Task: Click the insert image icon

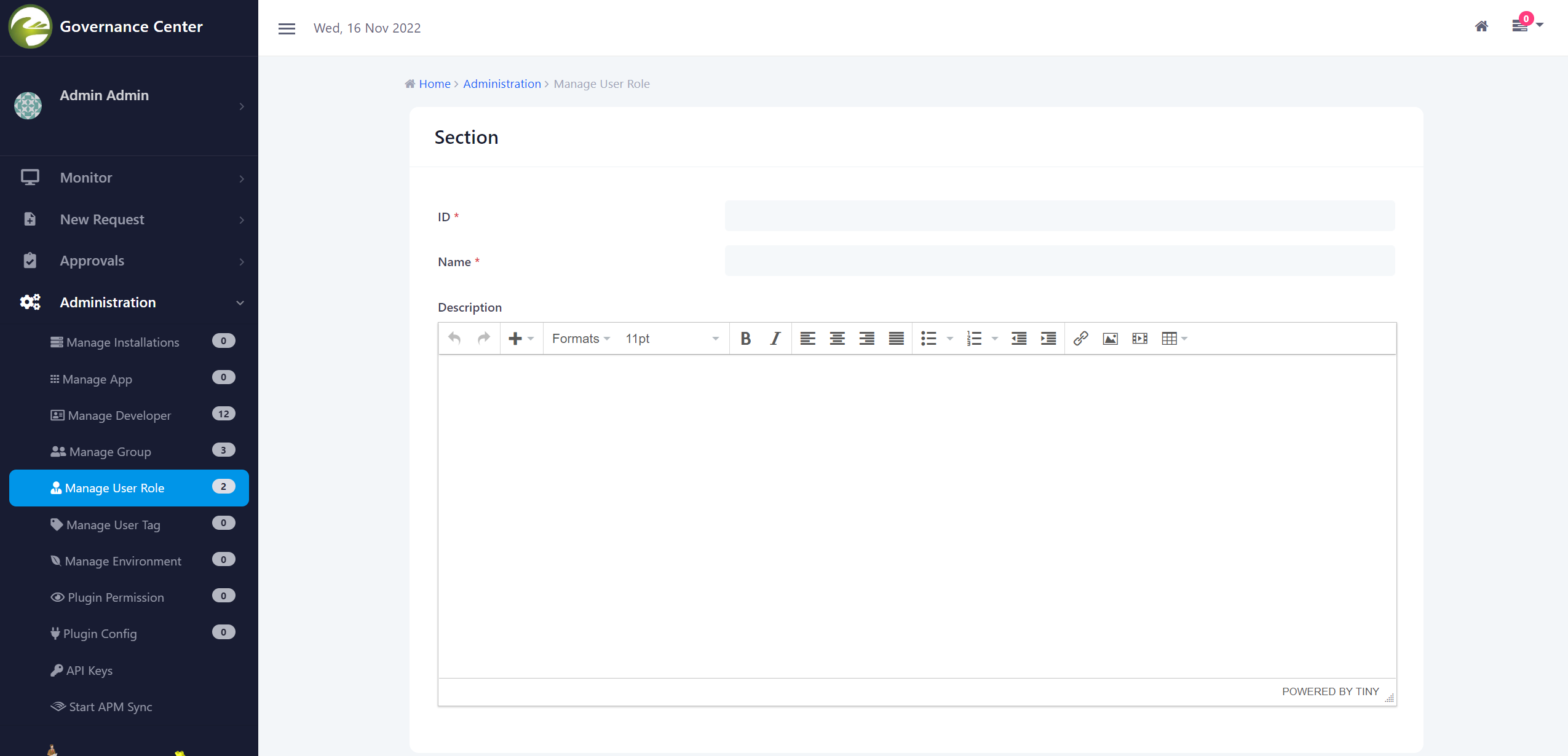Action: 1110,339
